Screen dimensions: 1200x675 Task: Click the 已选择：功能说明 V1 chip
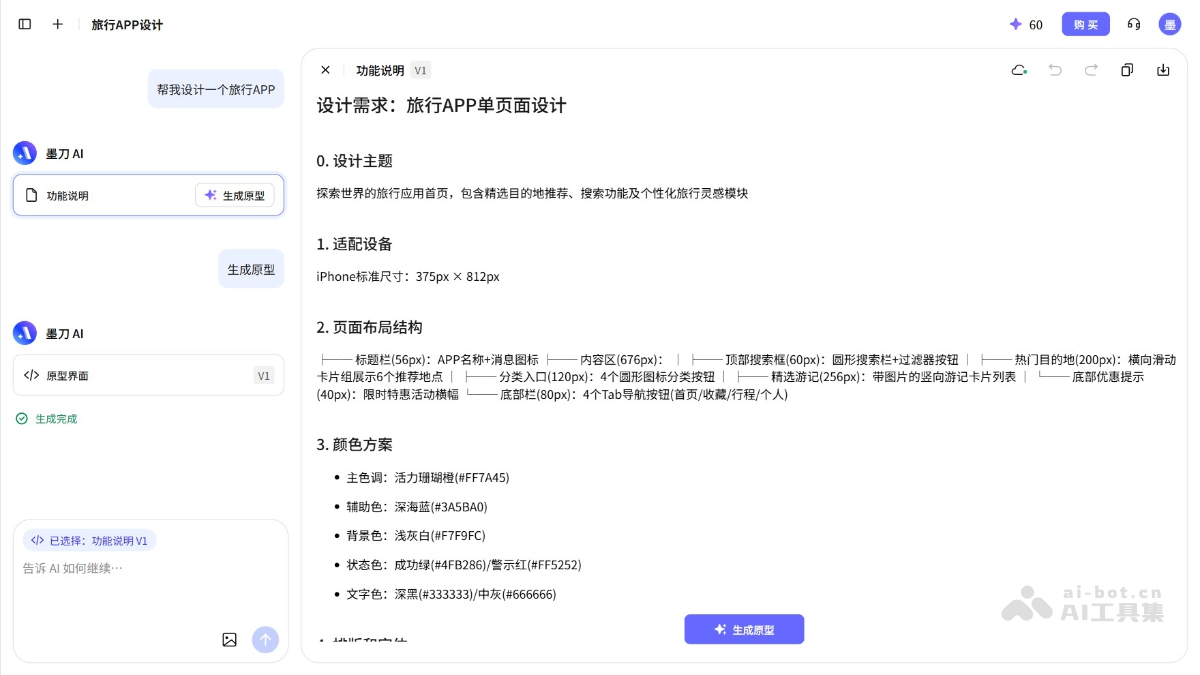click(x=92, y=540)
